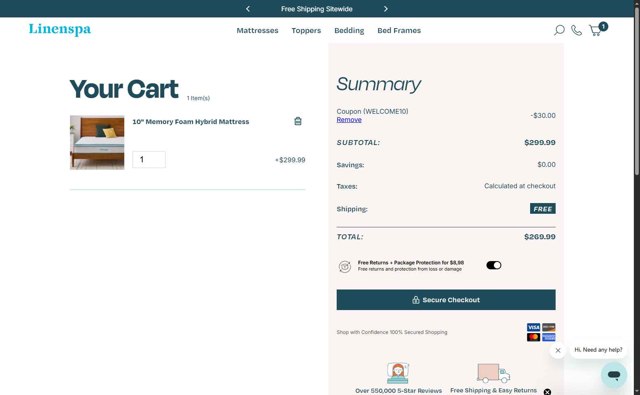Click the '1 Item(s)' cart count text
Screen dimensions: 640x395
pyautogui.click(x=198, y=98)
